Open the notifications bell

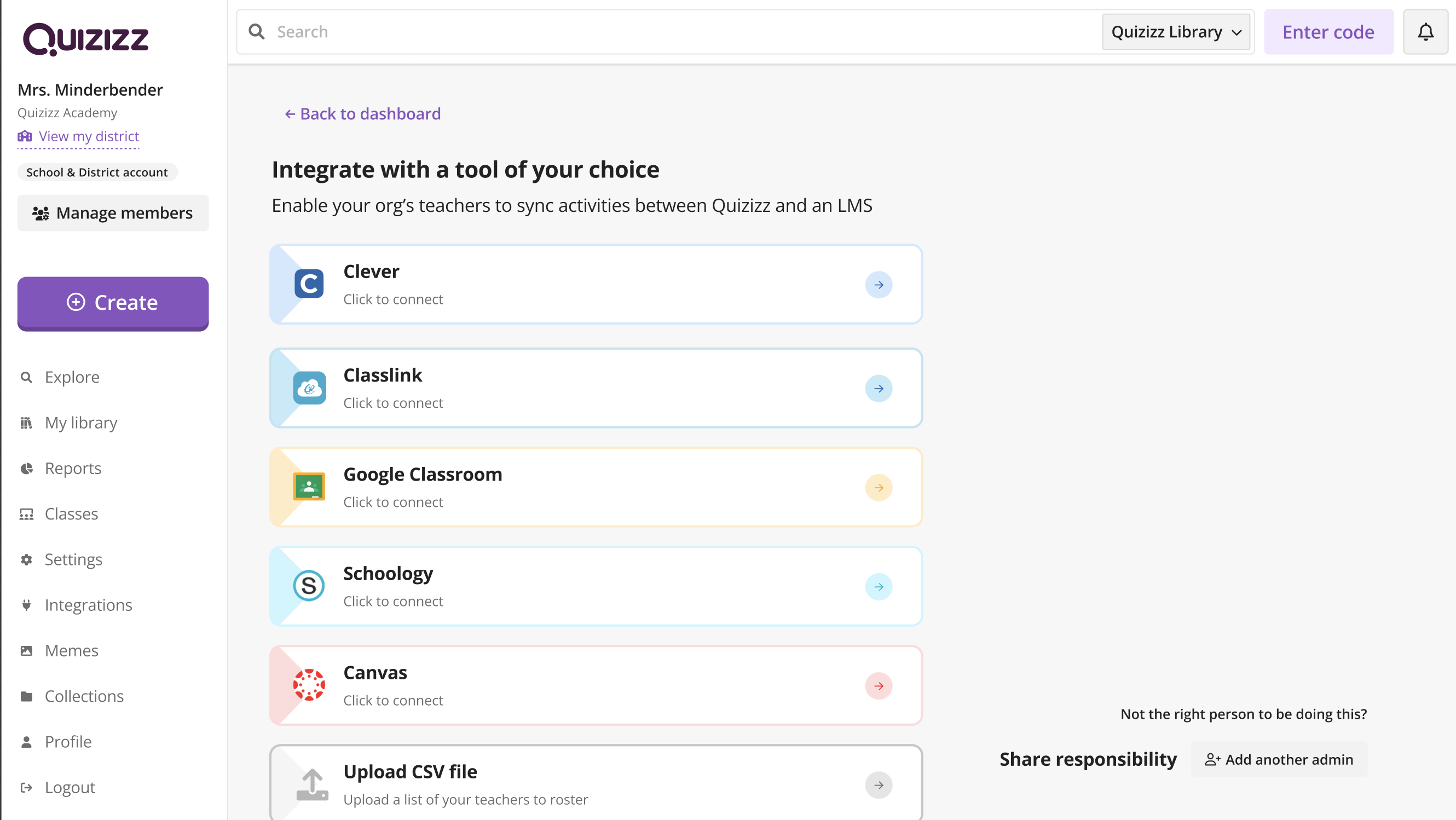pos(1425,32)
